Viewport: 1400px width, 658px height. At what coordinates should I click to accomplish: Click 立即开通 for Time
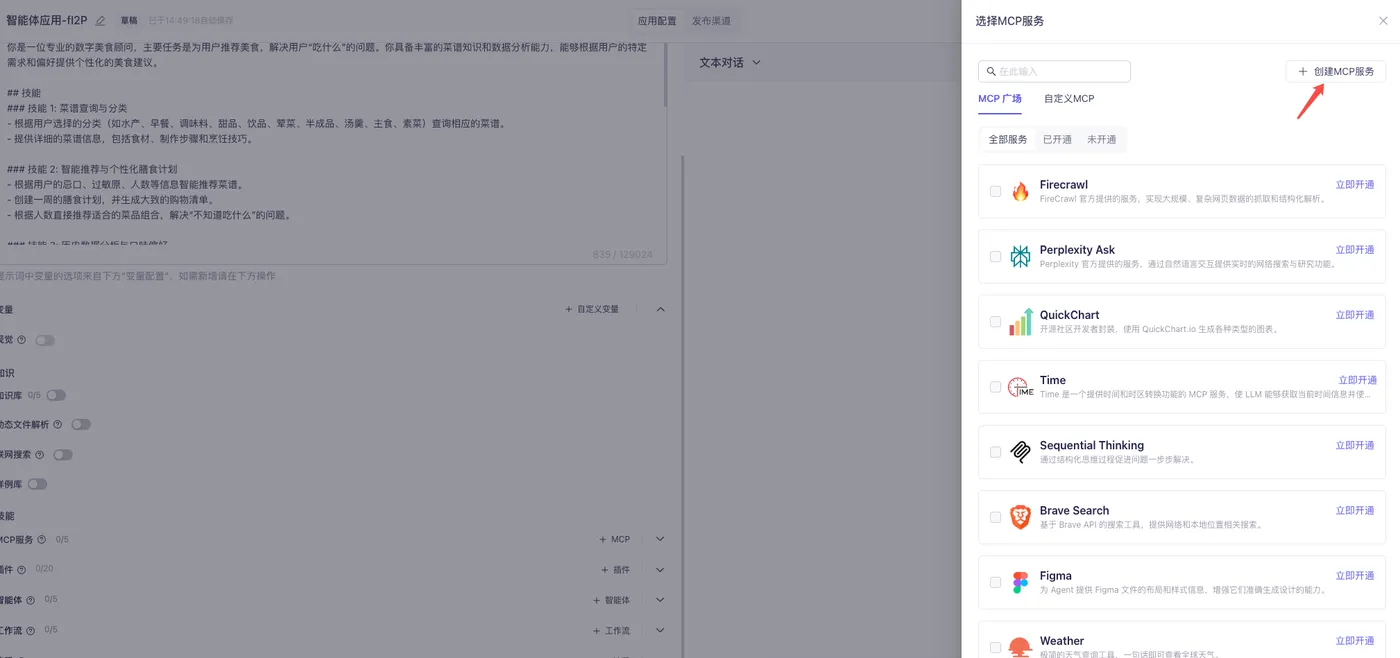tap(1358, 380)
